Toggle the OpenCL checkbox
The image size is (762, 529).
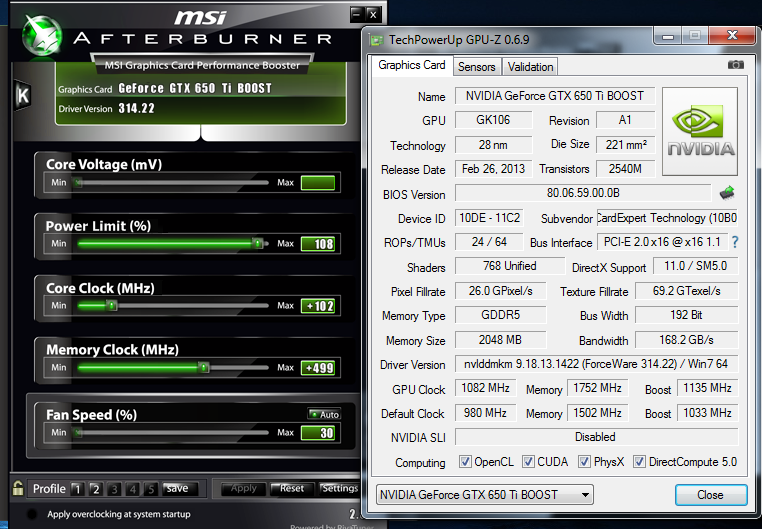click(x=465, y=461)
